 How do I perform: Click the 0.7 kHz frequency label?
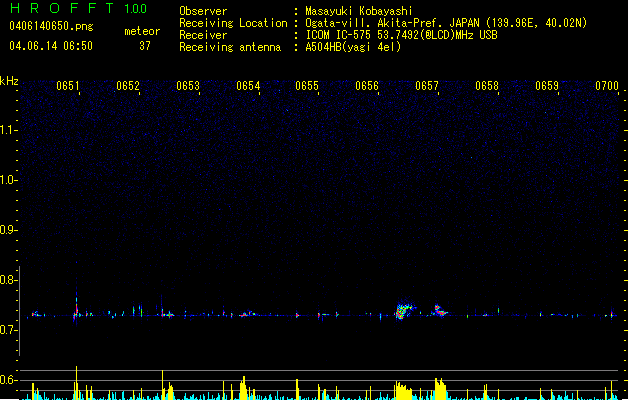[8, 330]
